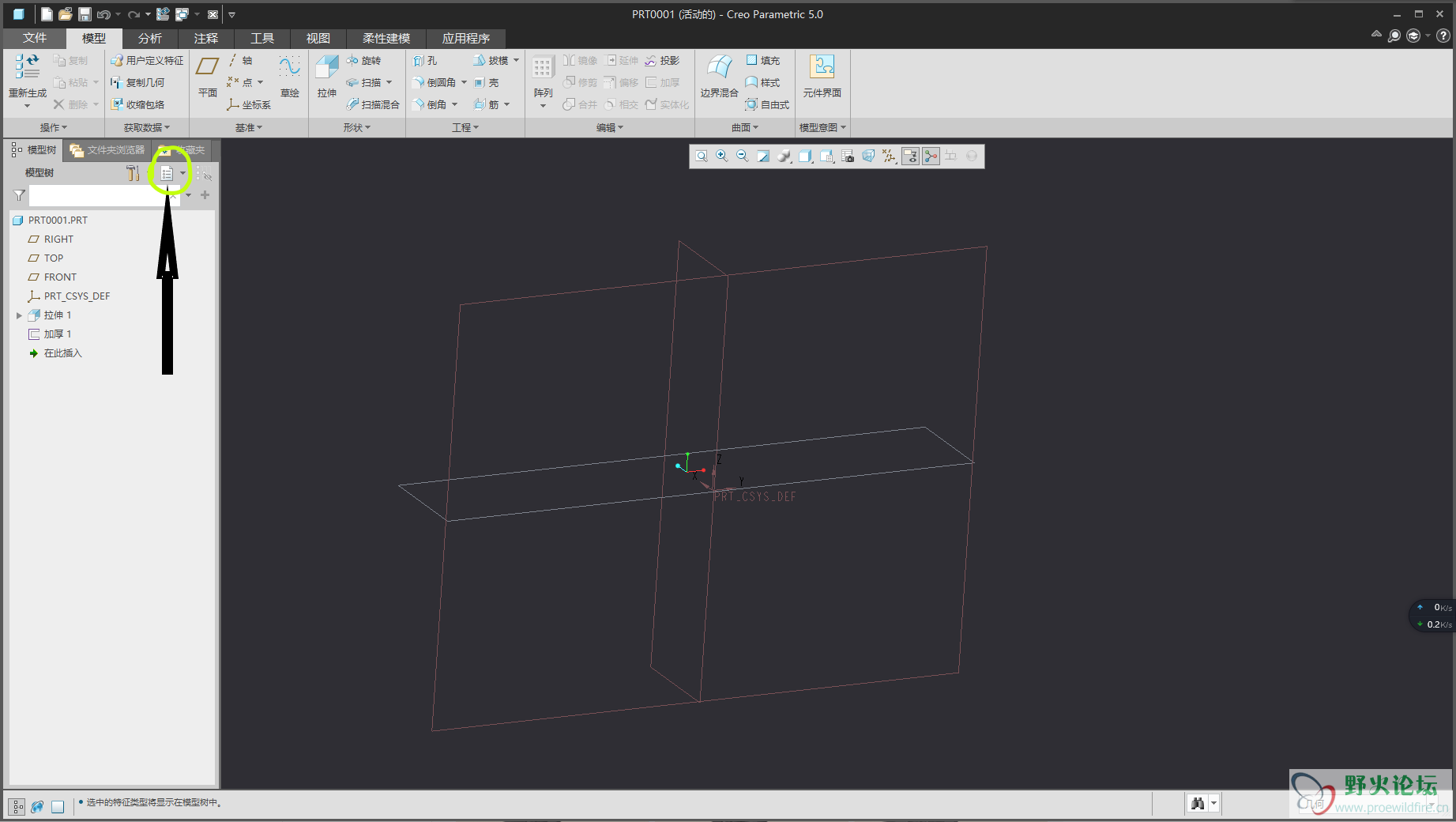The image size is (1456, 822).
Task: Click Shrinkwrap (收缩包络) button
Action: tap(137, 104)
